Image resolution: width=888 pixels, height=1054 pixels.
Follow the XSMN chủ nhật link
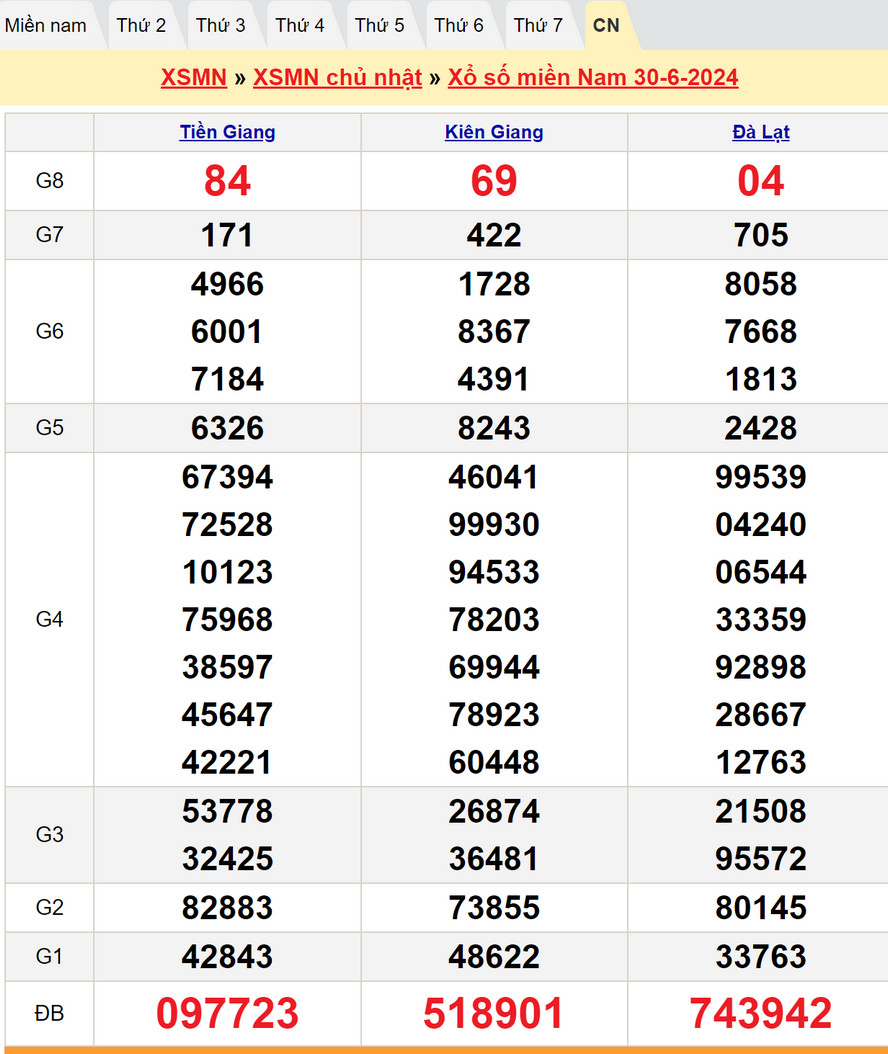[x=337, y=78]
